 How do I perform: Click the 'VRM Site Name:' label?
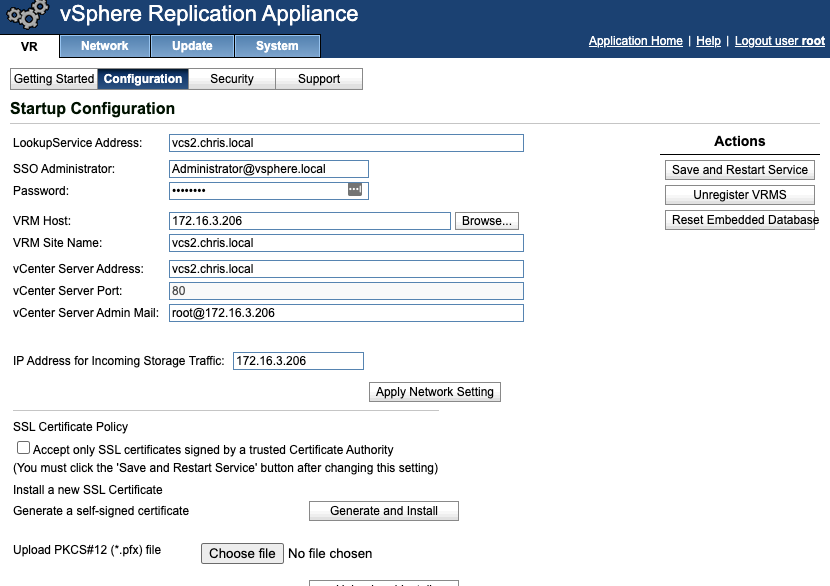pyautogui.click(x=58, y=243)
